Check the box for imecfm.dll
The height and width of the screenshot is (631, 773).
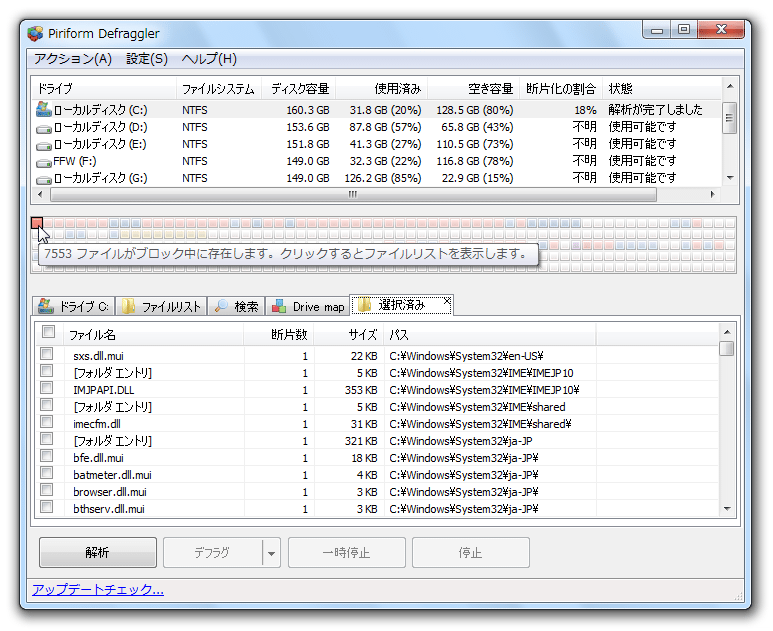tap(47, 421)
